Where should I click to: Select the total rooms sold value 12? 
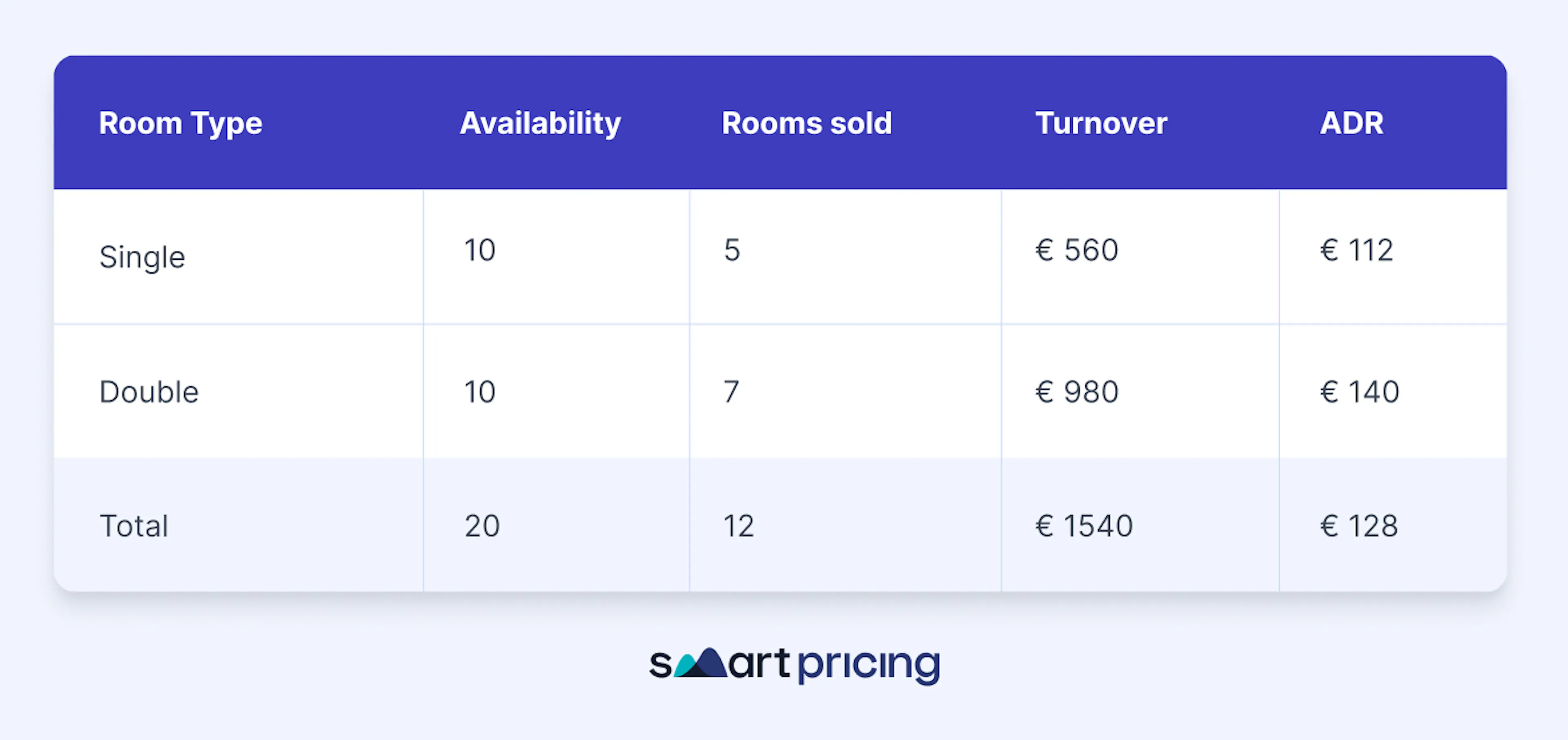(x=739, y=526)
